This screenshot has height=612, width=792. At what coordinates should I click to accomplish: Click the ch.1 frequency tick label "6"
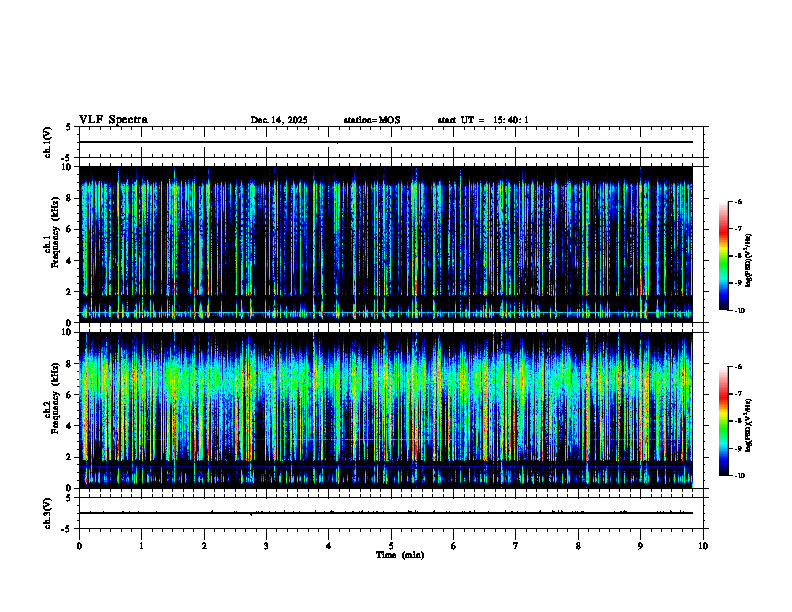coord(70,229)
